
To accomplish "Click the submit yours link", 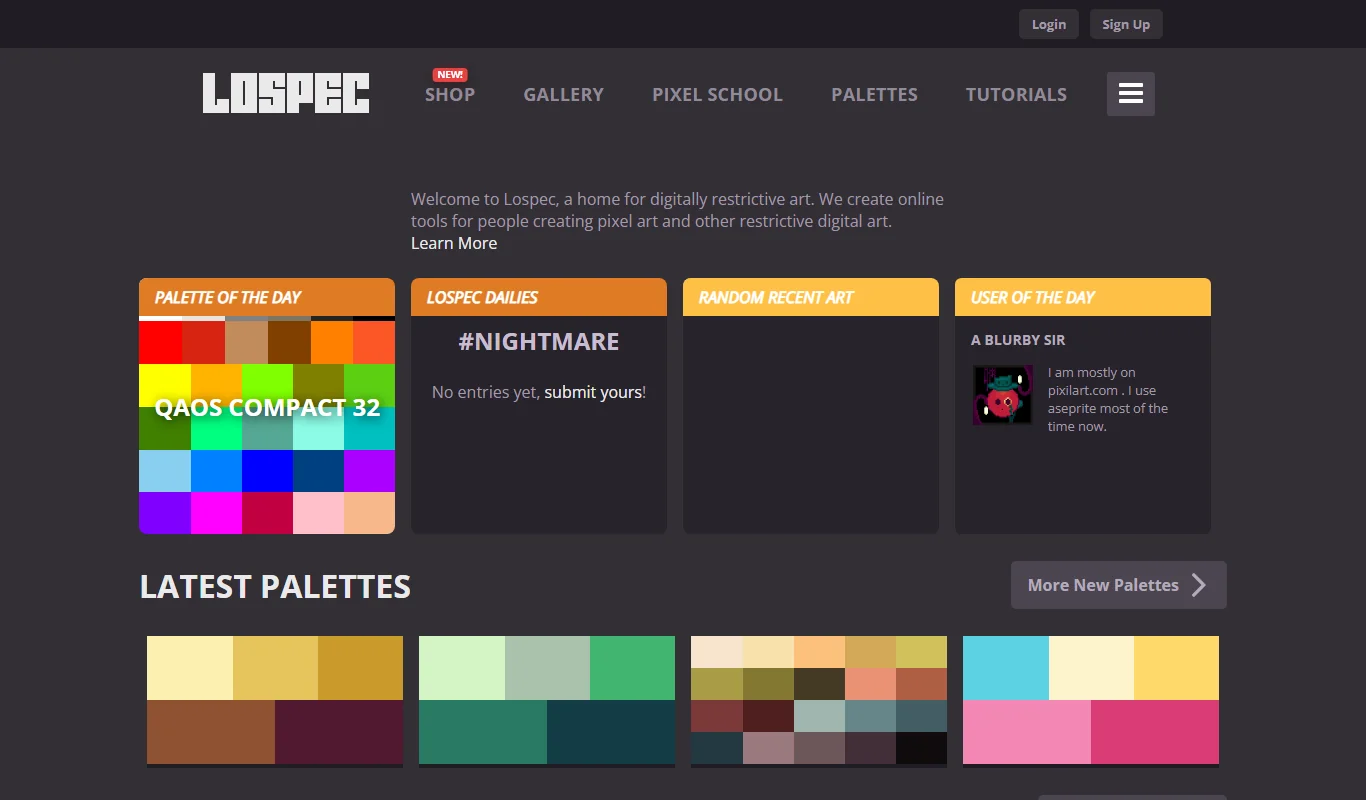I will [x=593, y=392].
